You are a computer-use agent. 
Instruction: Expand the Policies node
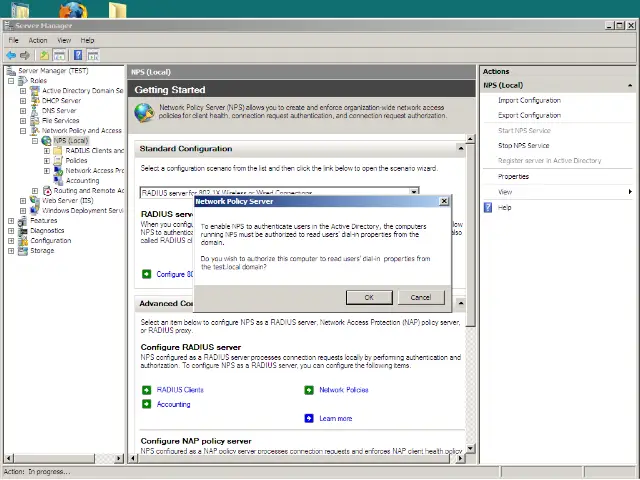[x=47, y=161]
